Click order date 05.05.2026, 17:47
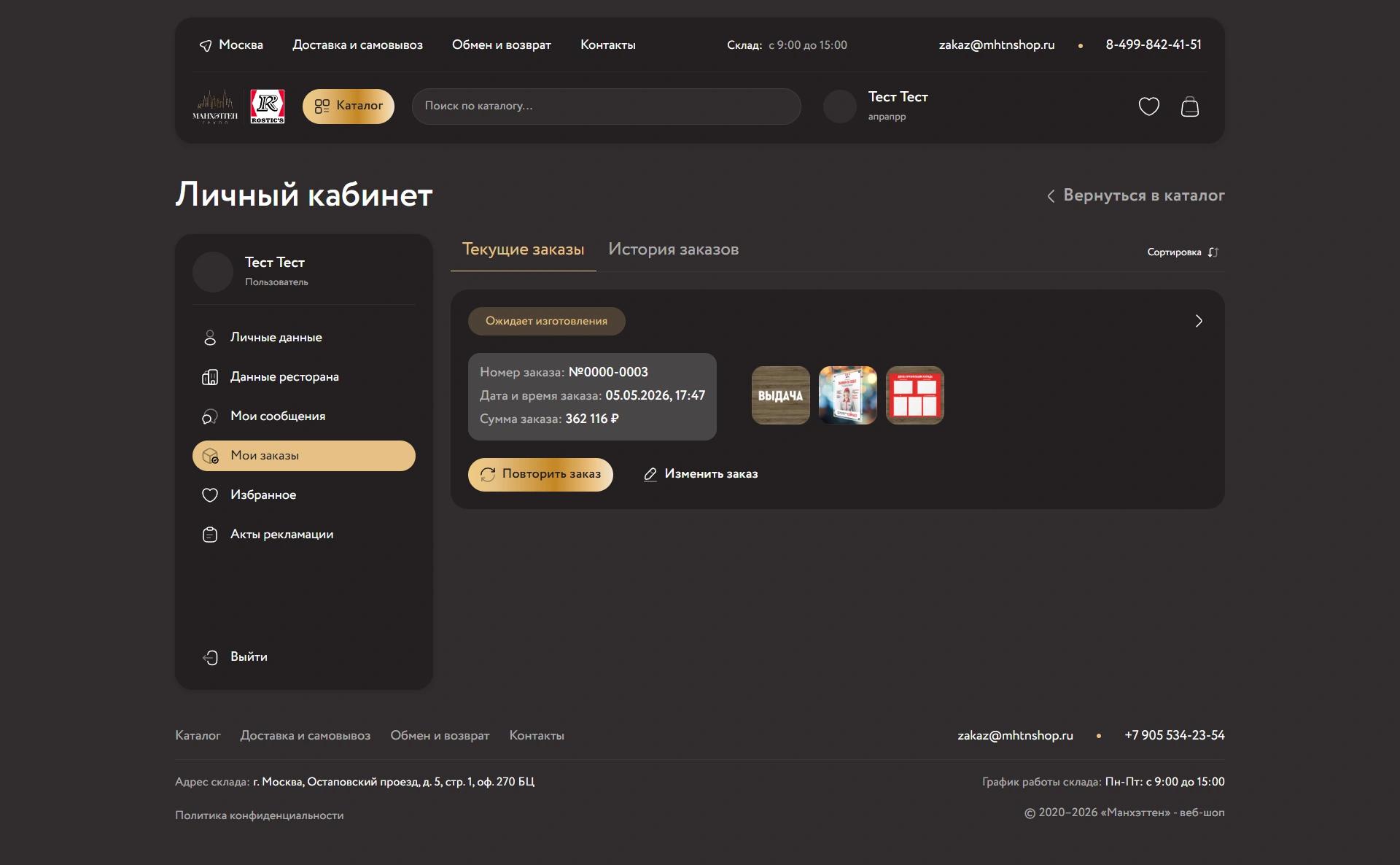This screenshot has height=865, width=1400. pyautogui.click(x=656, y=395)
